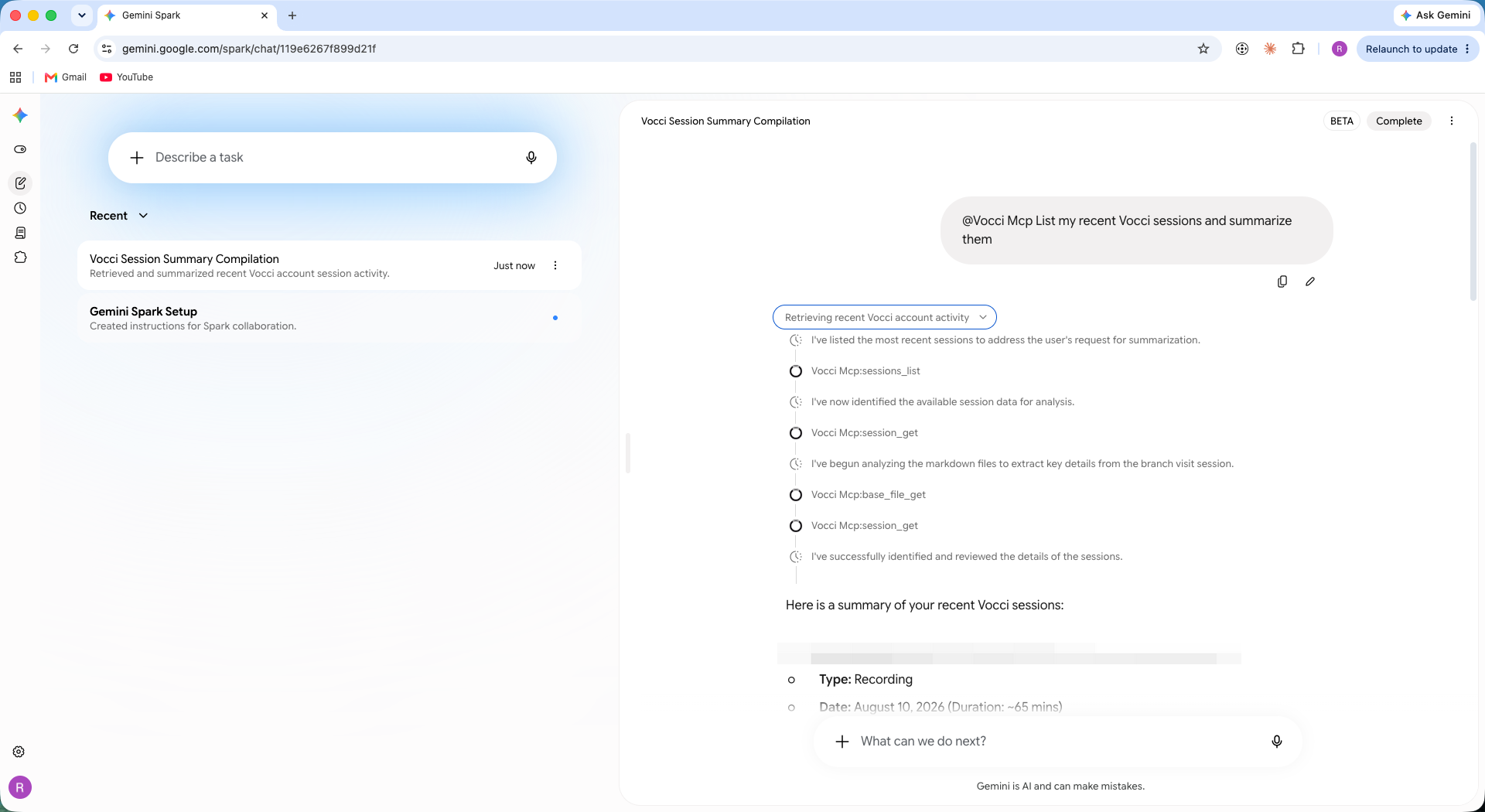
Task: Open three-dot menu for Vocci Session Summary task
Action: pyautogui.click(x=555, y=265)
